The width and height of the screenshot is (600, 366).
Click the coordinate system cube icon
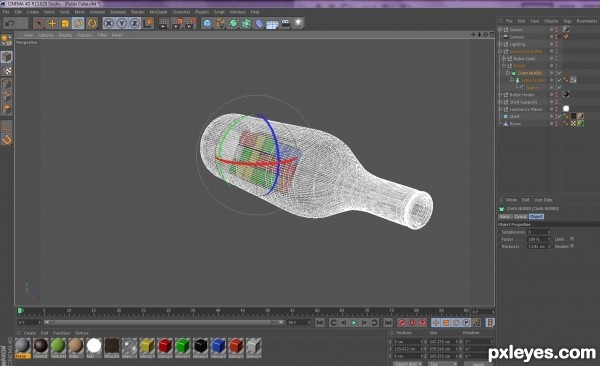pyautogui.click(x=148, y=23)
